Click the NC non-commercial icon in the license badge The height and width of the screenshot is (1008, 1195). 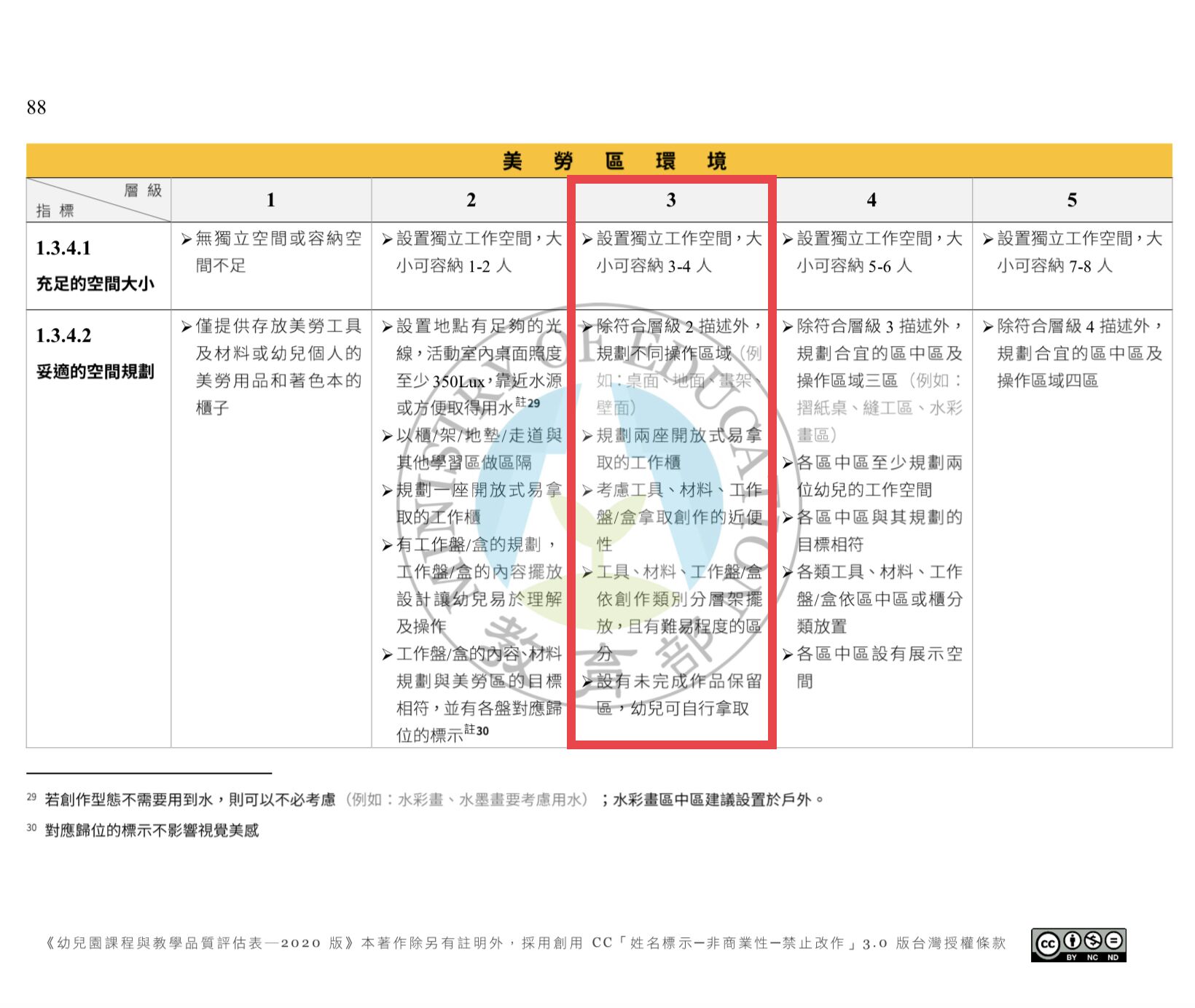click(1092, 941)
